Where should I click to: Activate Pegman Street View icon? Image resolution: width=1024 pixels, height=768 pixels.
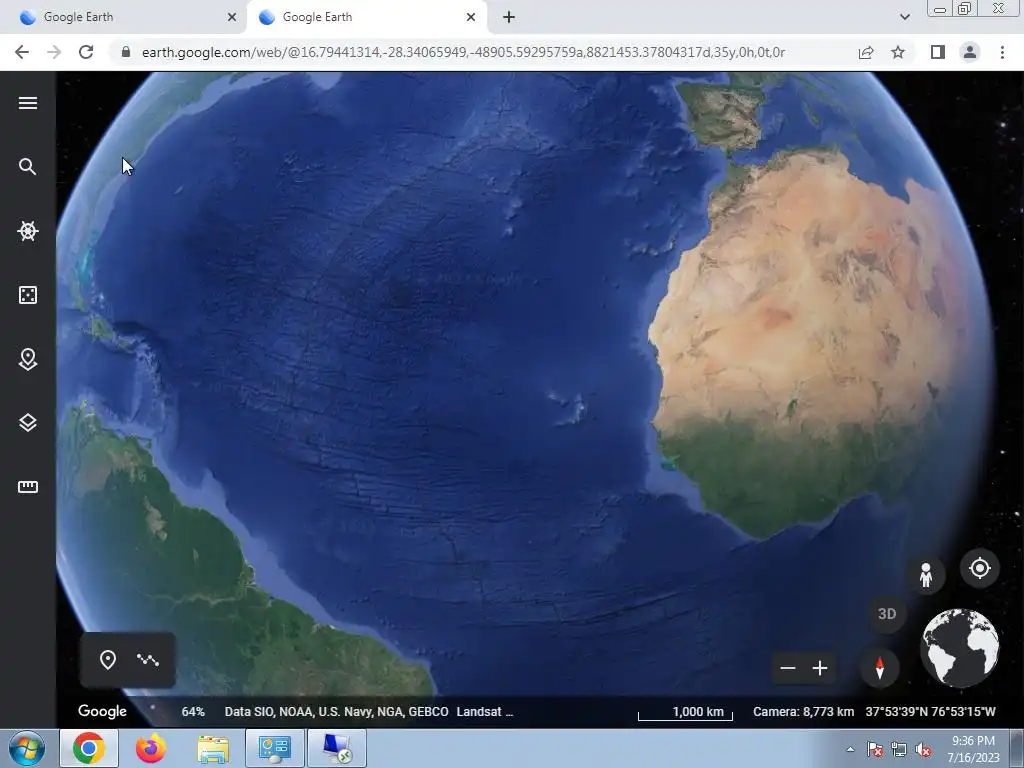pyautogui.click(x=925, y=575)
